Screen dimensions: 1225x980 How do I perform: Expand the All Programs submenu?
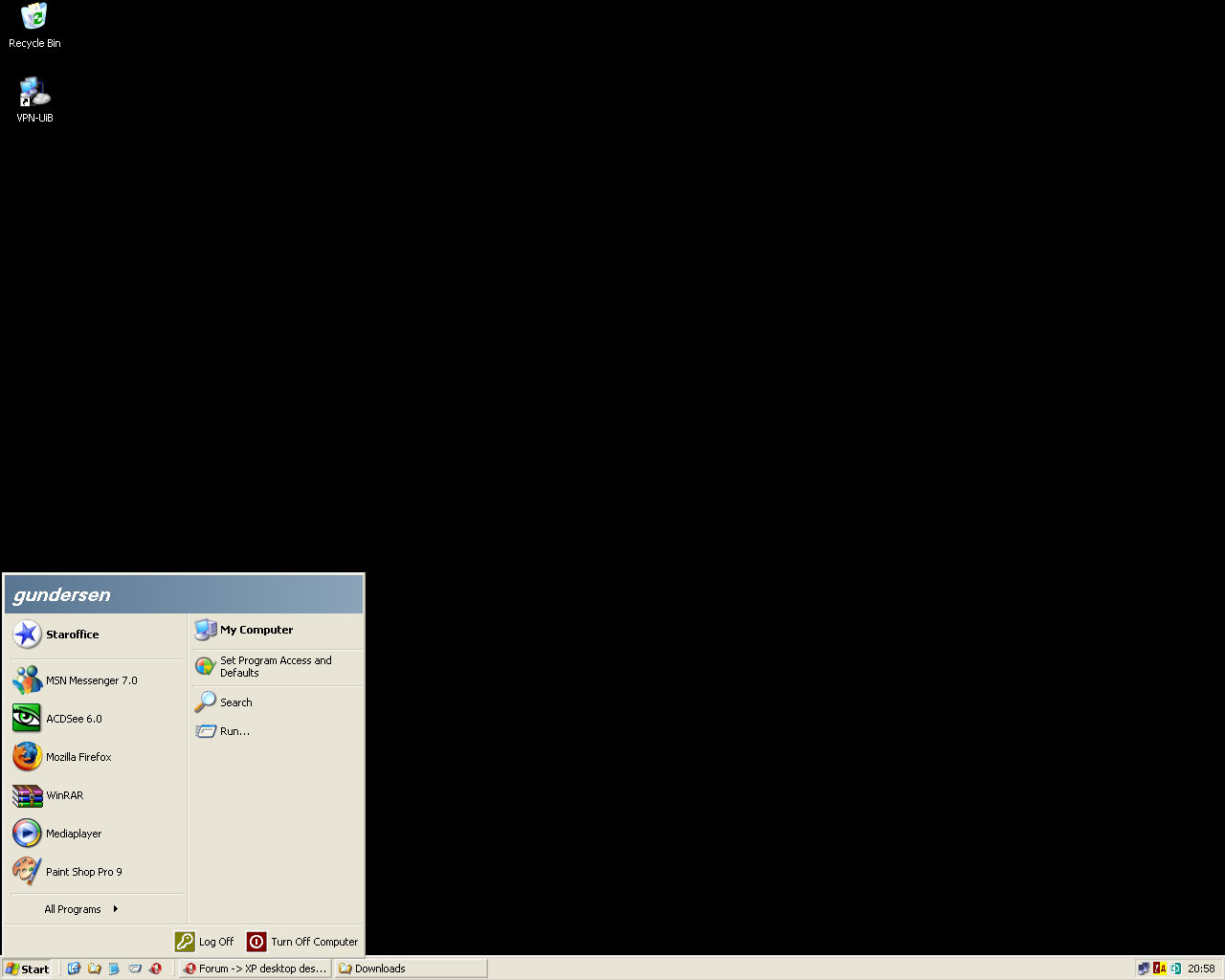pos(97,909)
